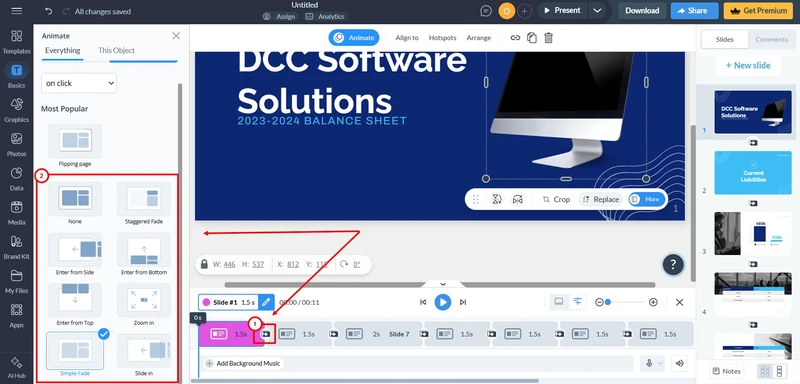Switch to the slide view toggle in the timeline

click(x=559, y=301)
